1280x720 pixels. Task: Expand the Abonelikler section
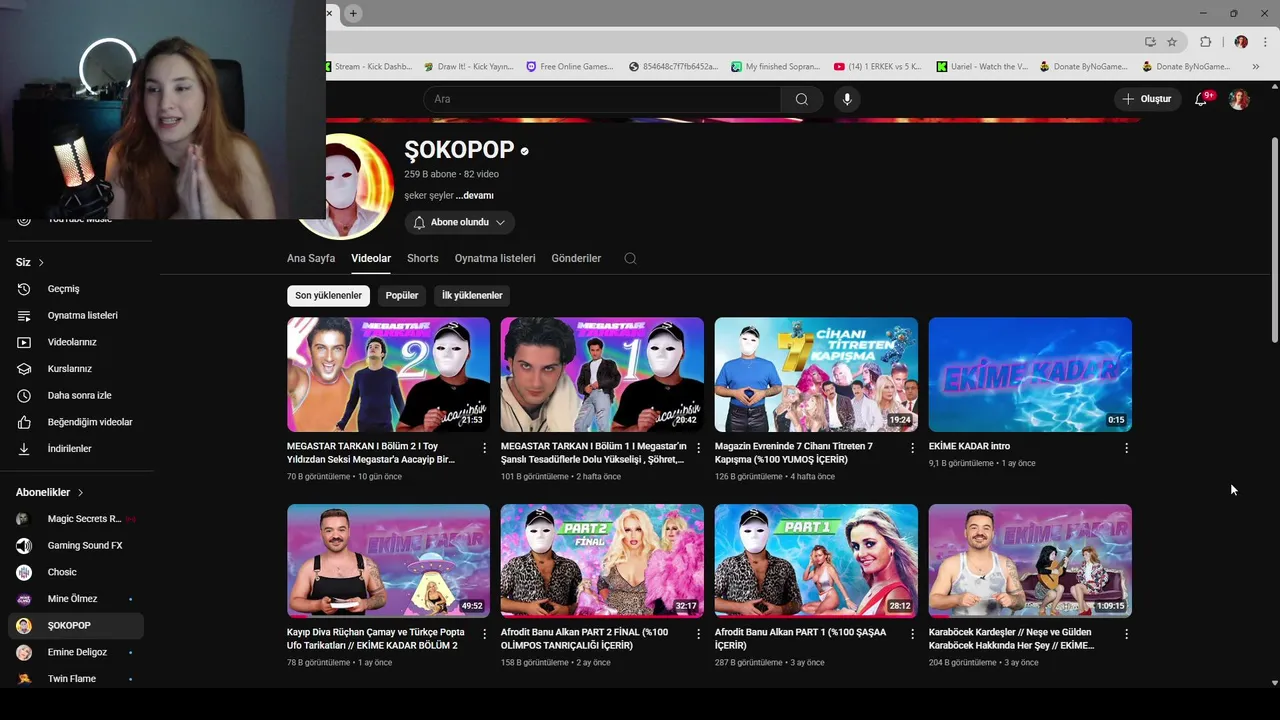pos(50,492)
